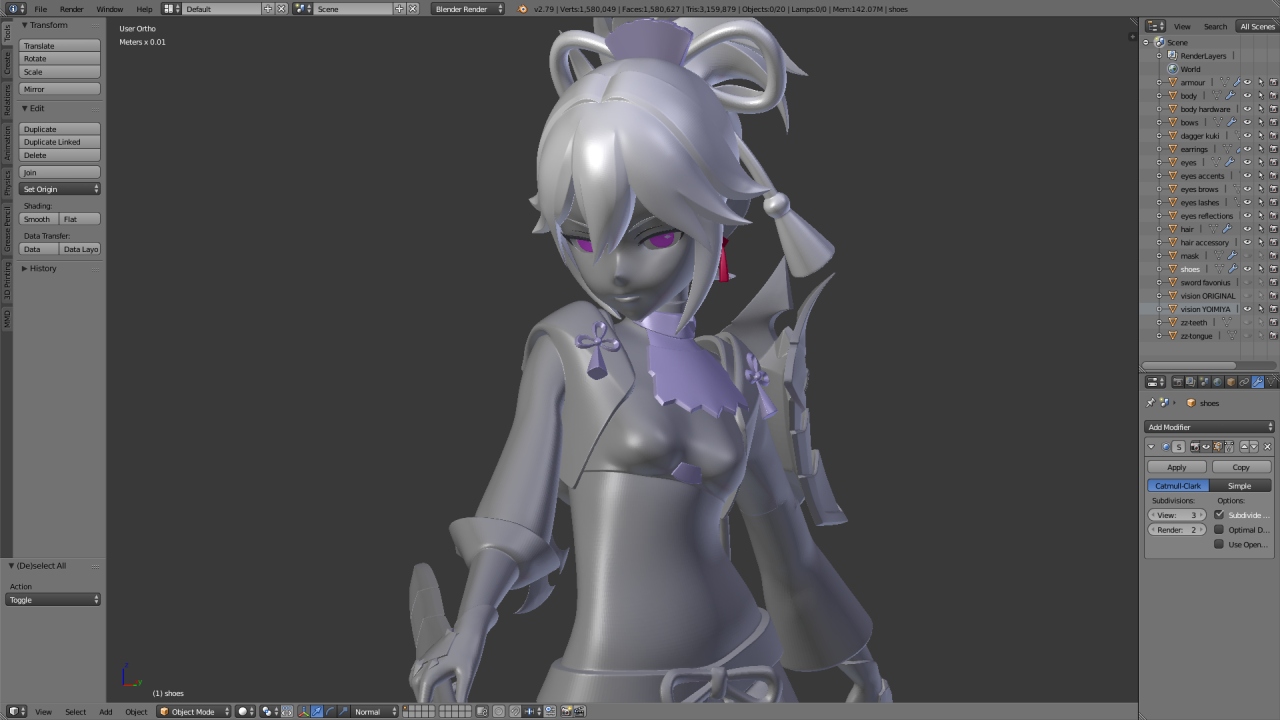Open outliner editor type selector icon
This screenshot has width=1280, height=720.
pos(1156,26)
